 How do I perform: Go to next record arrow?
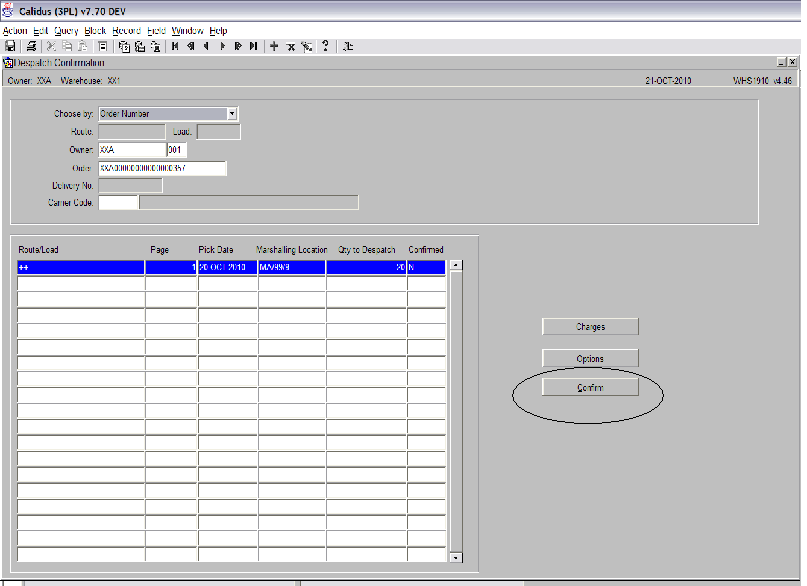coord(222,46)
